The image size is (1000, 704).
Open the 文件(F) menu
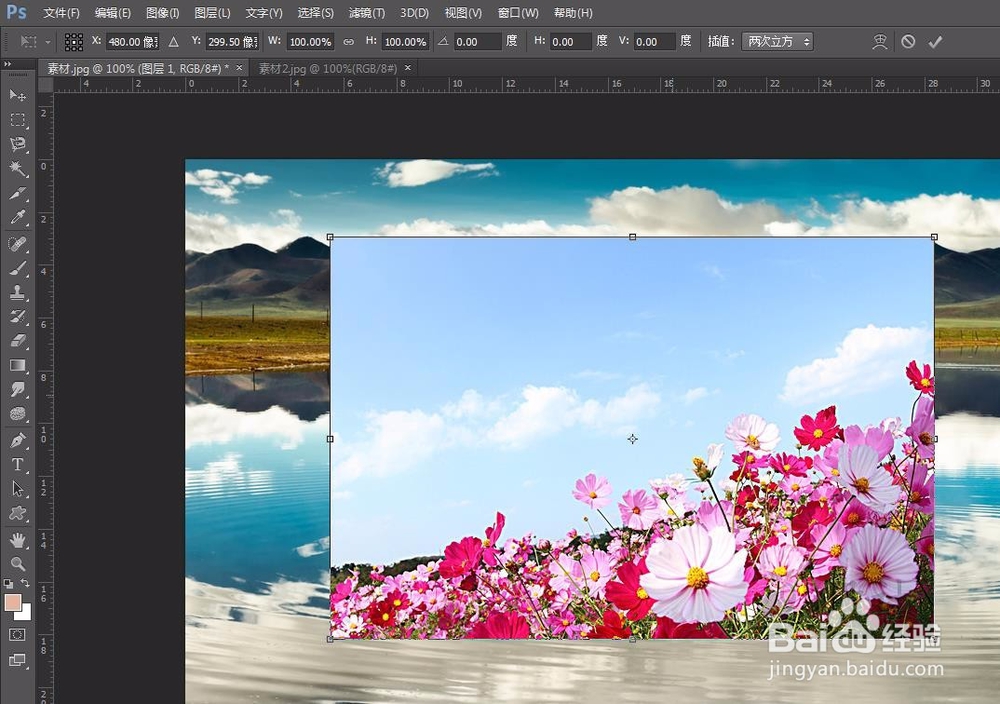(x=61, y=13)
